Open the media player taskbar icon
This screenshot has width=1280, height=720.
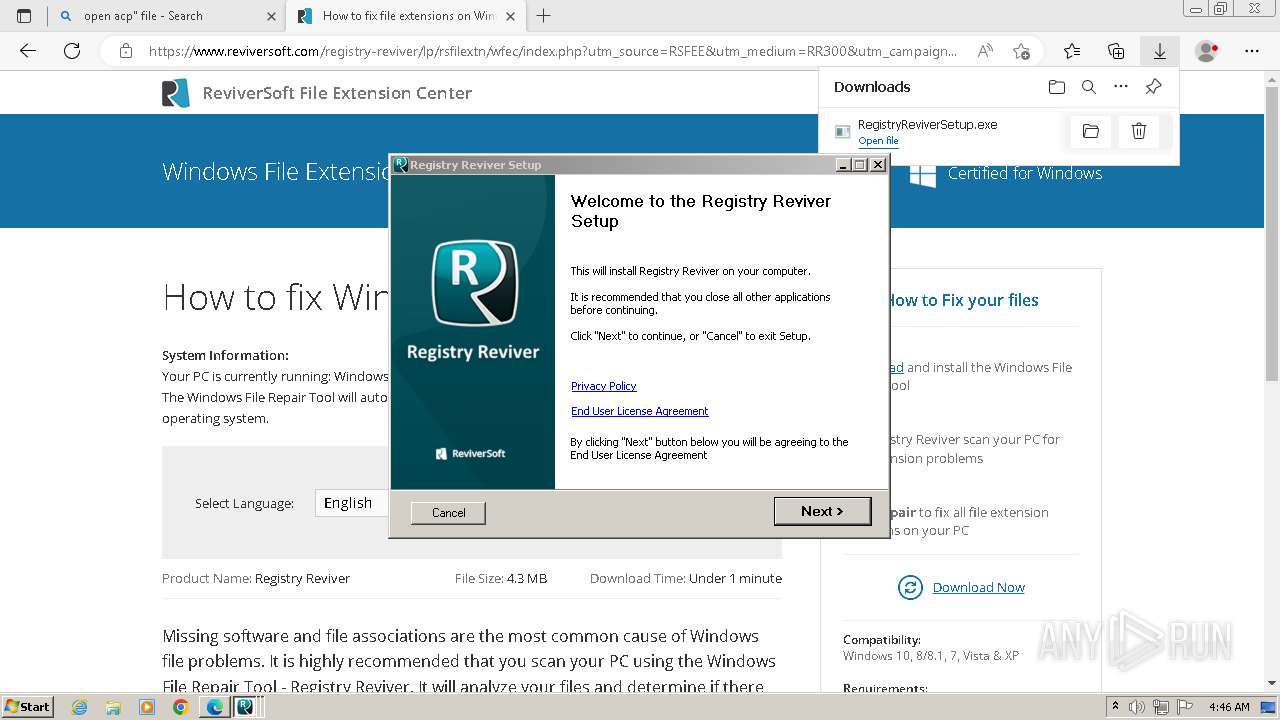[147, 707]
